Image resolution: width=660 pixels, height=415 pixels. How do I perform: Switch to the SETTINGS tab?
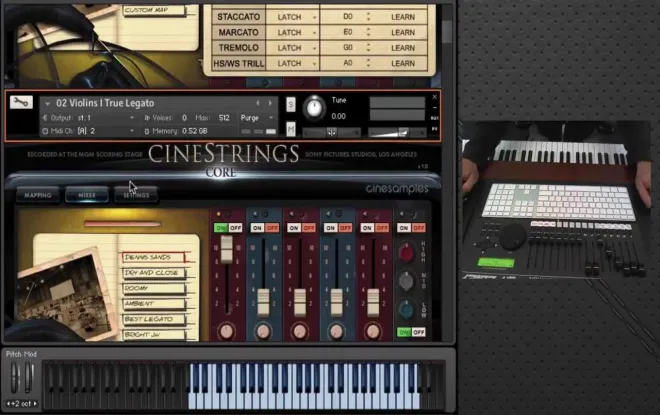click(136, 195)
